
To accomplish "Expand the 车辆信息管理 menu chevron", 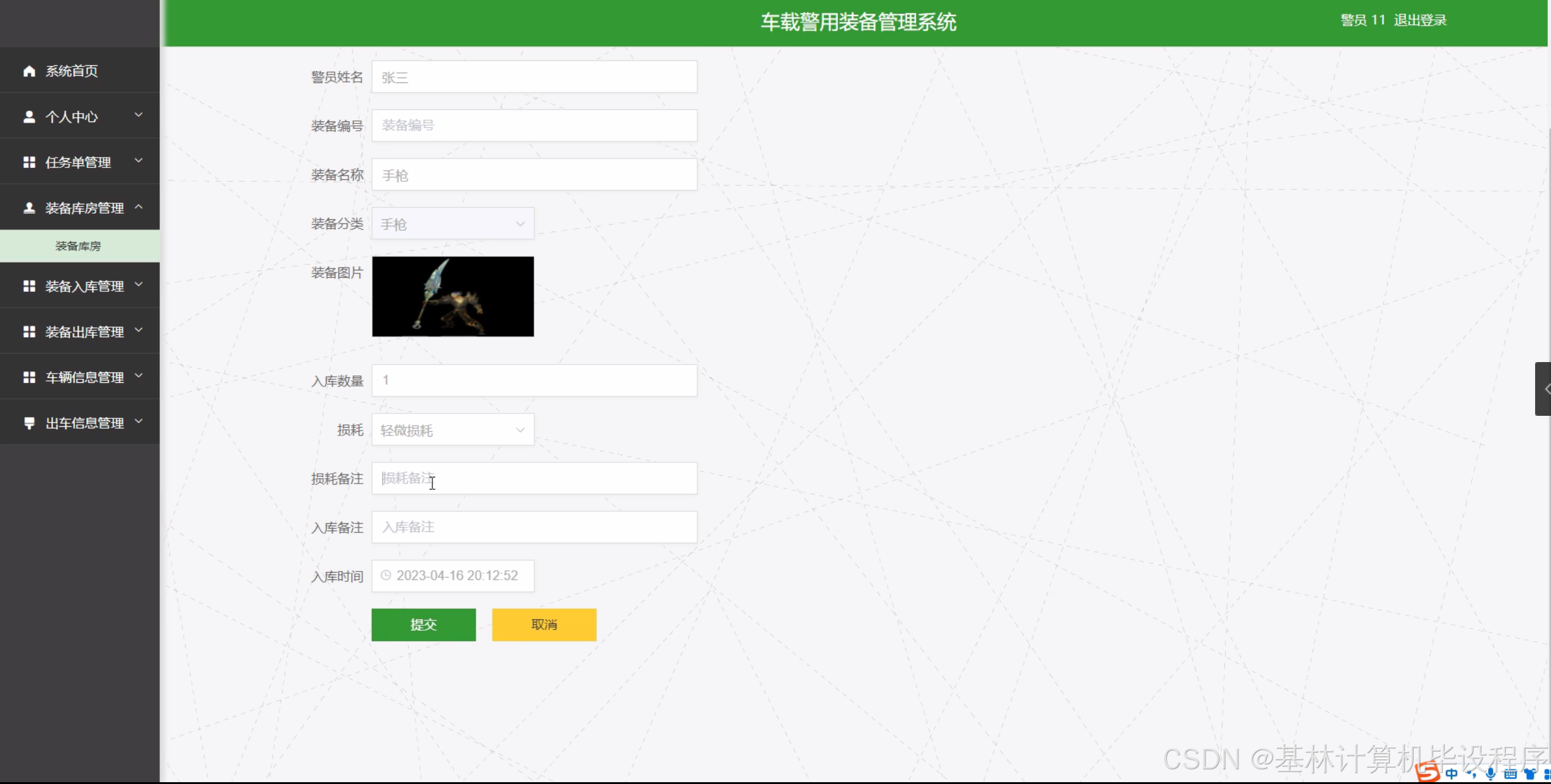I will point(139,376).
